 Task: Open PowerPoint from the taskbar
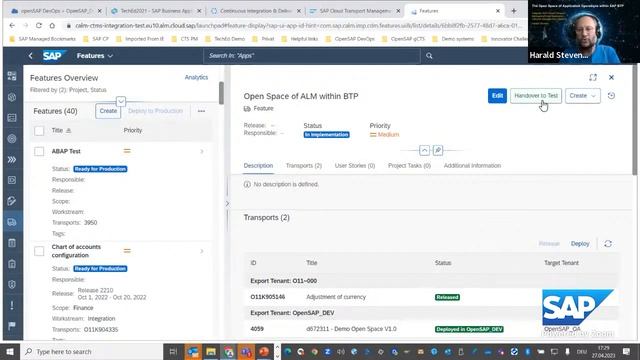point(264,351)
